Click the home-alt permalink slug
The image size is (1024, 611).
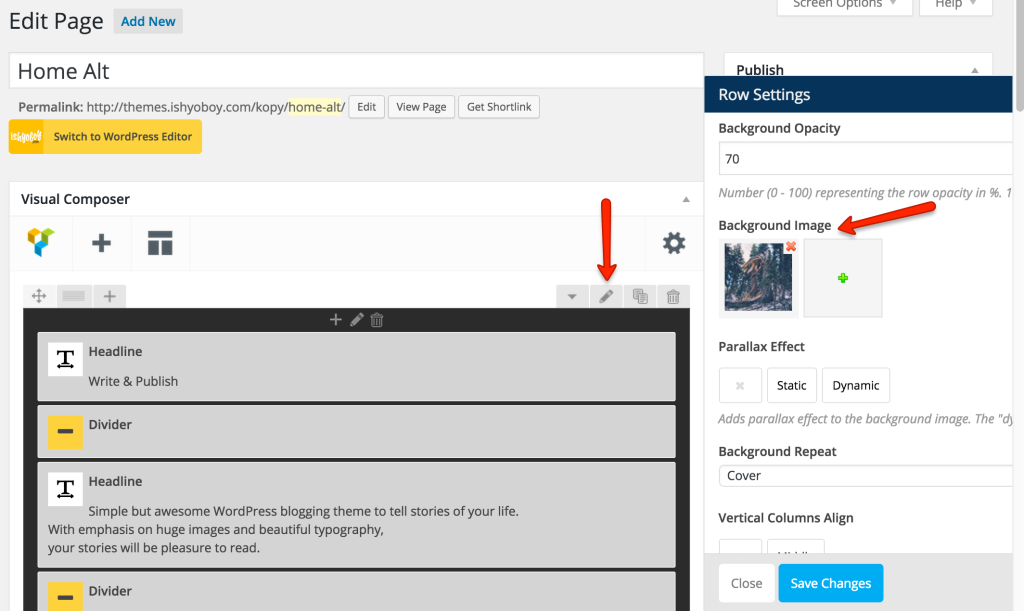(315, 107)
